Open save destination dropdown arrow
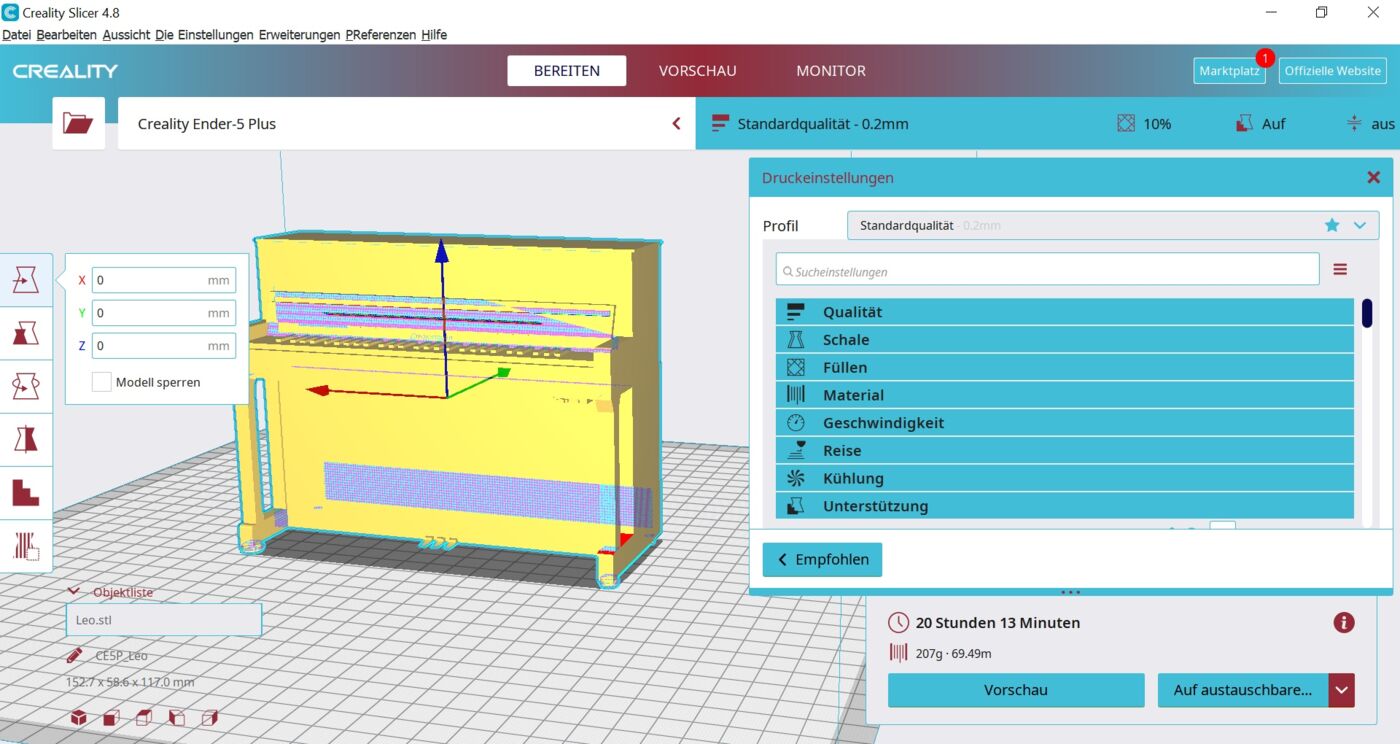Screen dimensions: 1400x744 [x=1342, y=690]
